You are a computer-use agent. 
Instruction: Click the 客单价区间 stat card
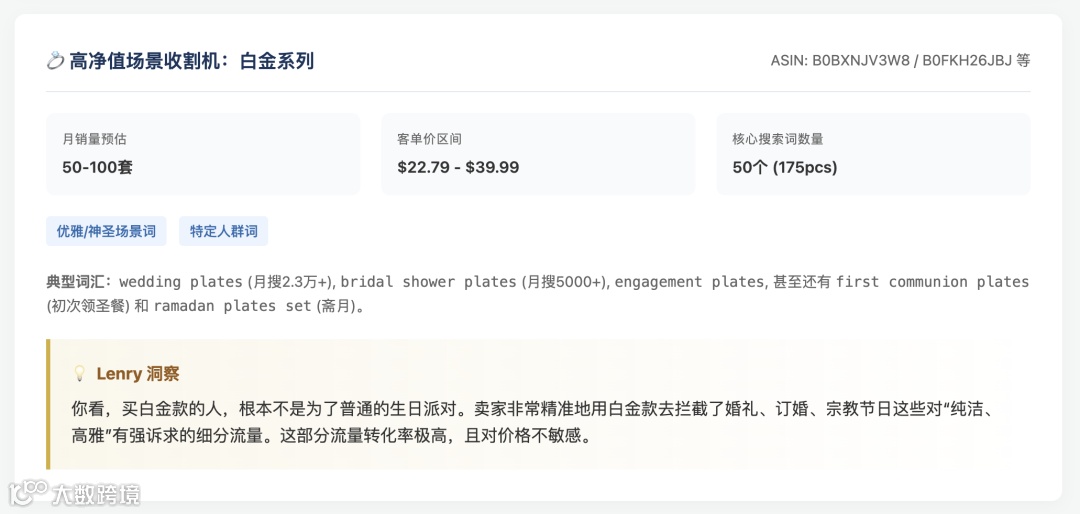click(537, 153)
